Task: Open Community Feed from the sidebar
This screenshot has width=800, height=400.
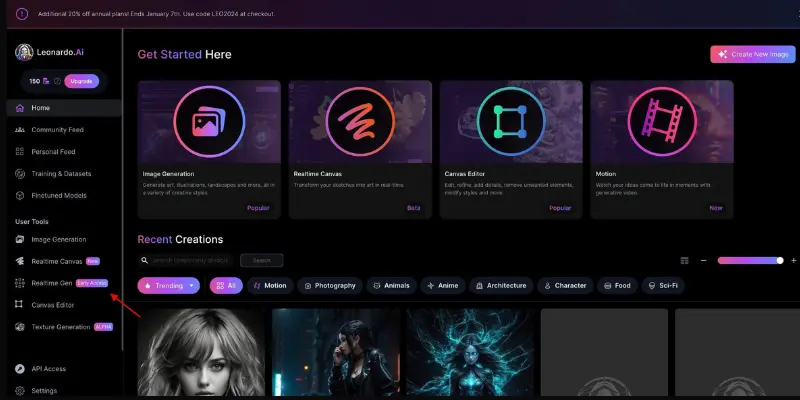Action: coord(58,130)
